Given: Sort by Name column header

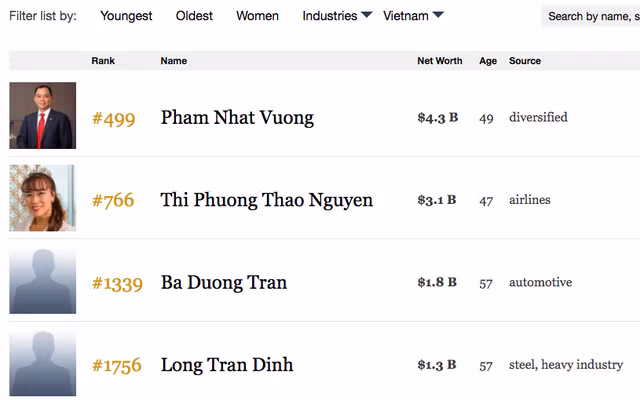Looking at the screenshot, I should 173,61.
